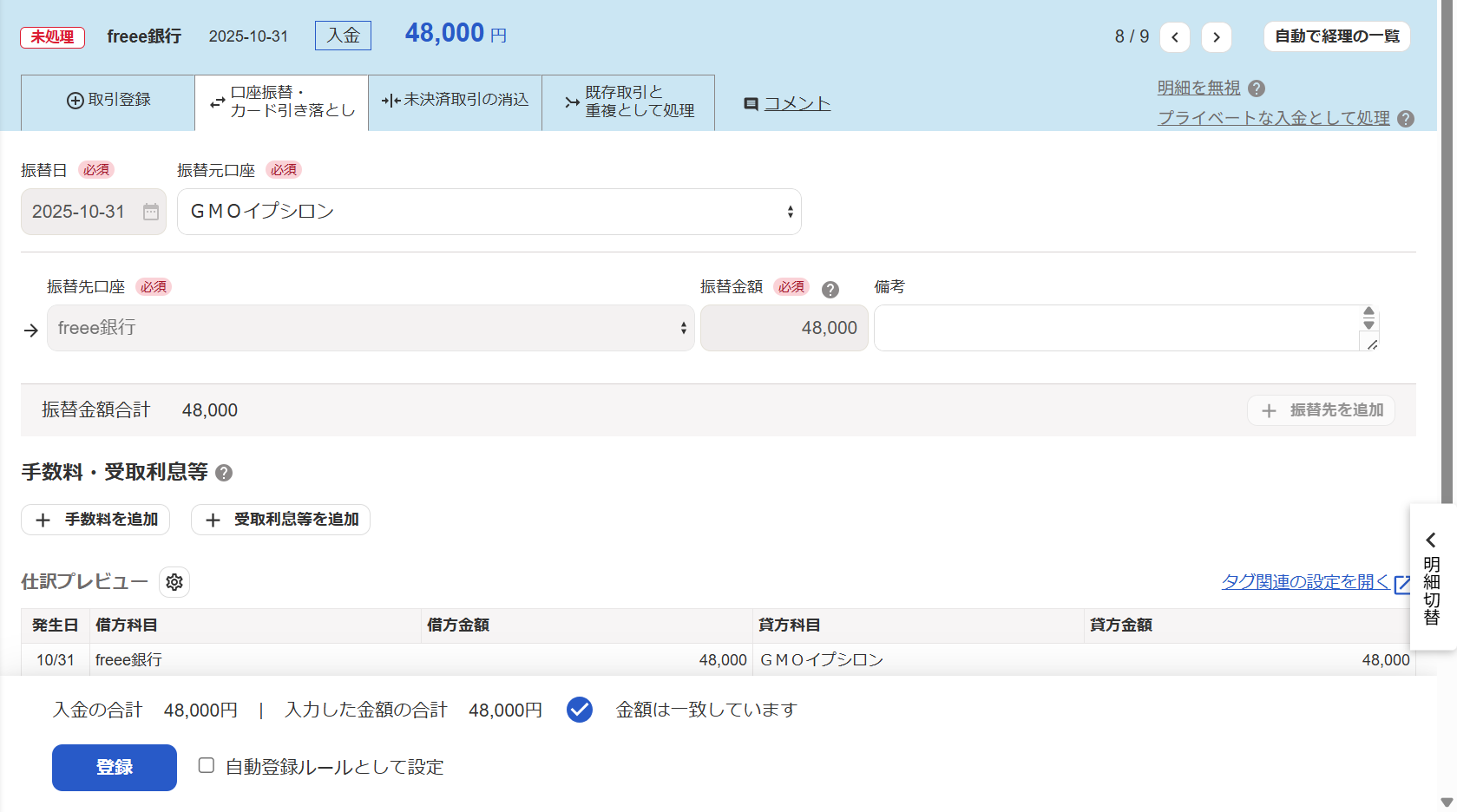
Task: Switch to 取引登録 tab
Action: click(x=108, y=102)
